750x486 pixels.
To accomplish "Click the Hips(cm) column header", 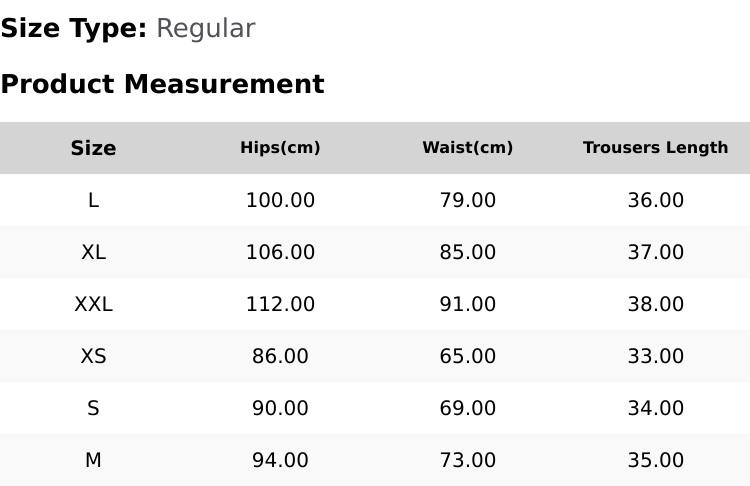I will pos(280,147).
